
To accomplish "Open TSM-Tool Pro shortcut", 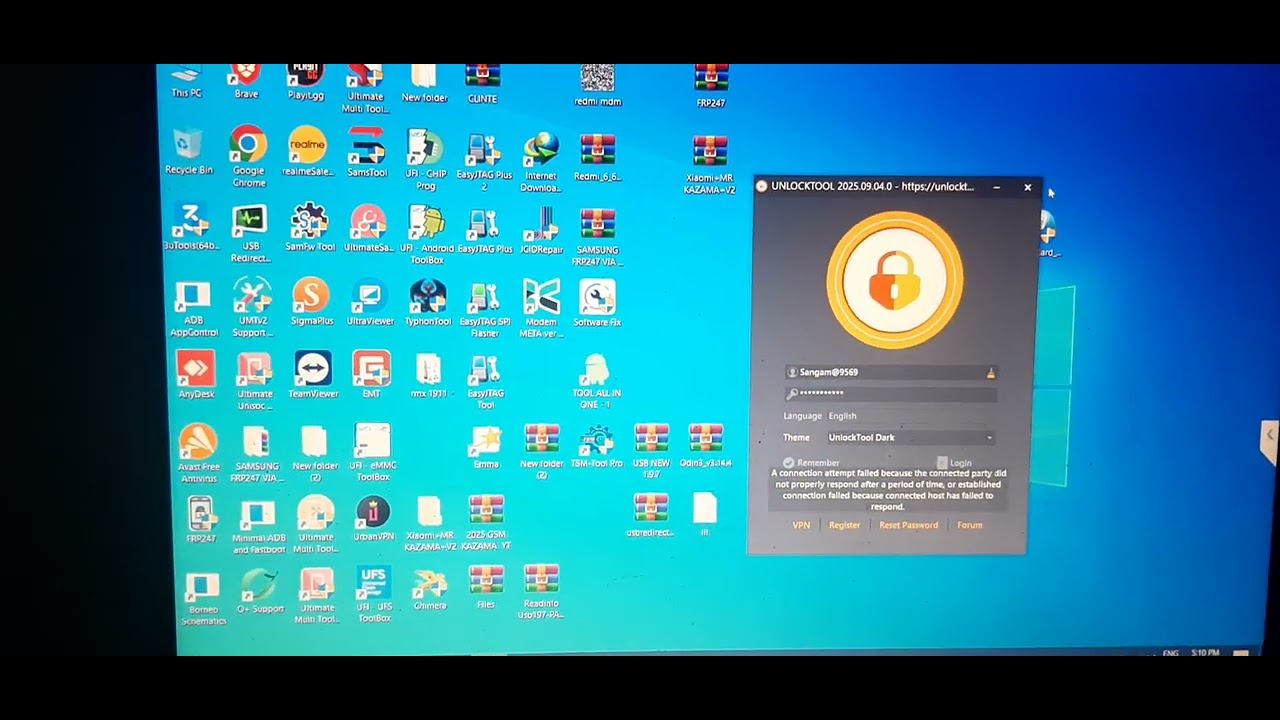I will tap(597, 446).
